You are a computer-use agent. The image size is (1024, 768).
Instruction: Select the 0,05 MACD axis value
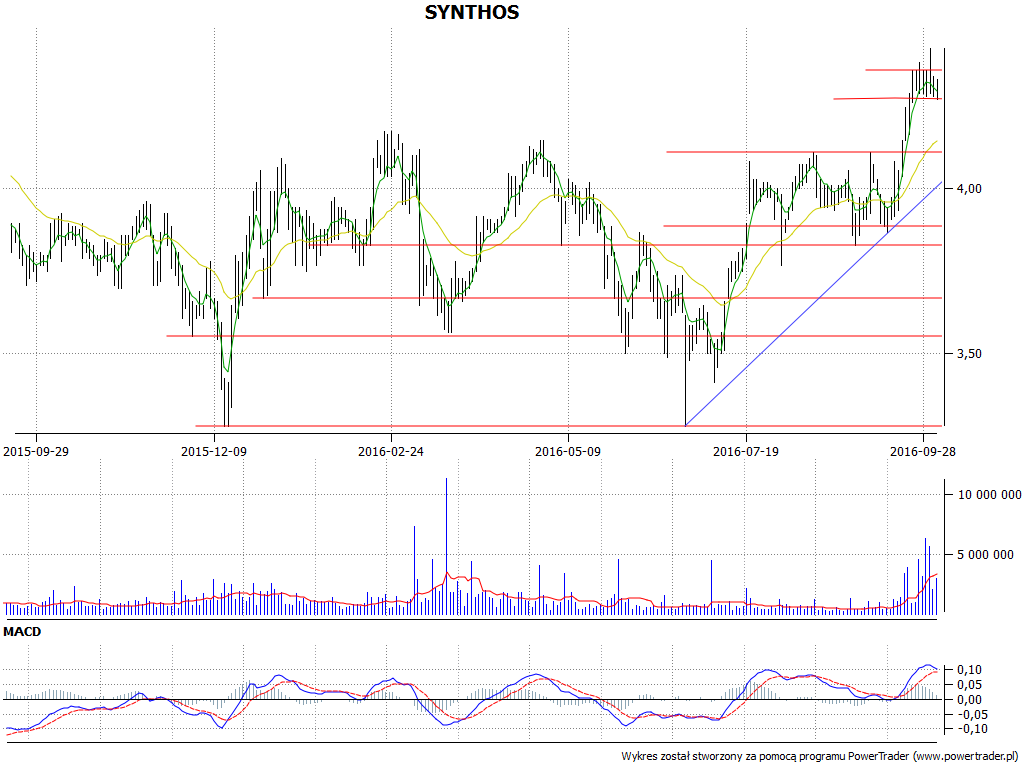click(969, 685)
